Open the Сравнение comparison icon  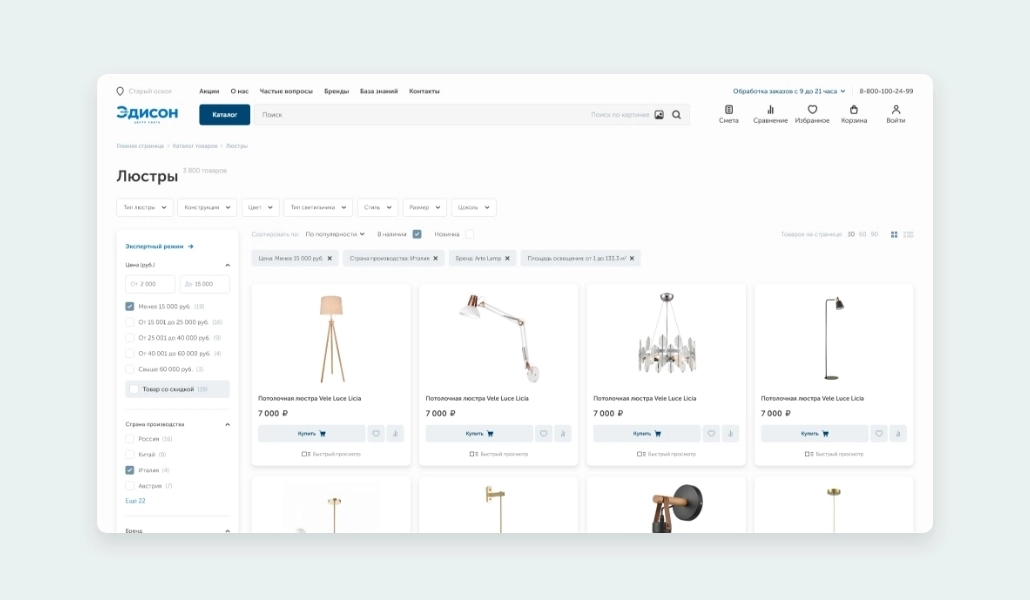(x=770, y=110)
